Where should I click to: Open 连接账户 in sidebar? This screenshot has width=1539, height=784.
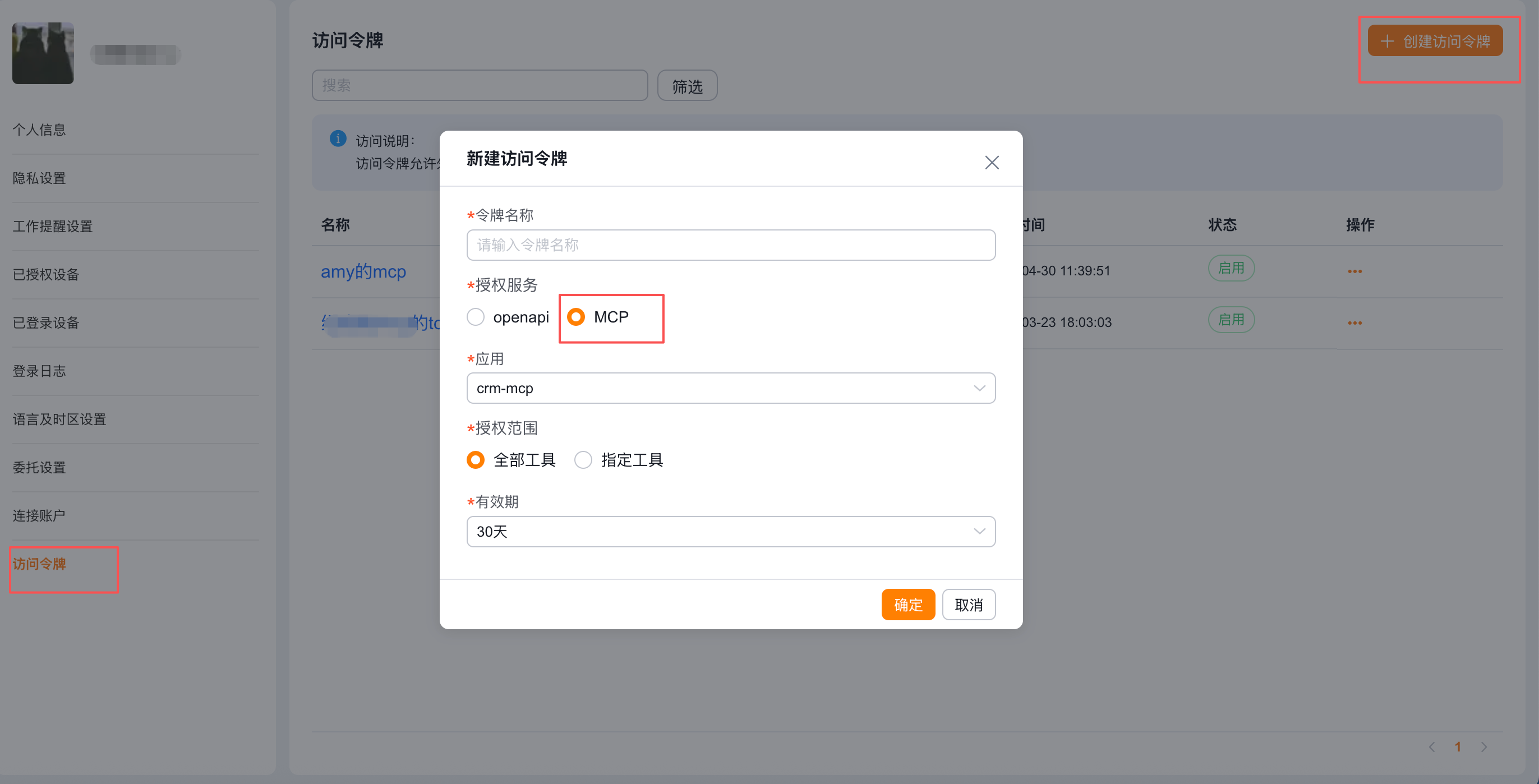39,516
